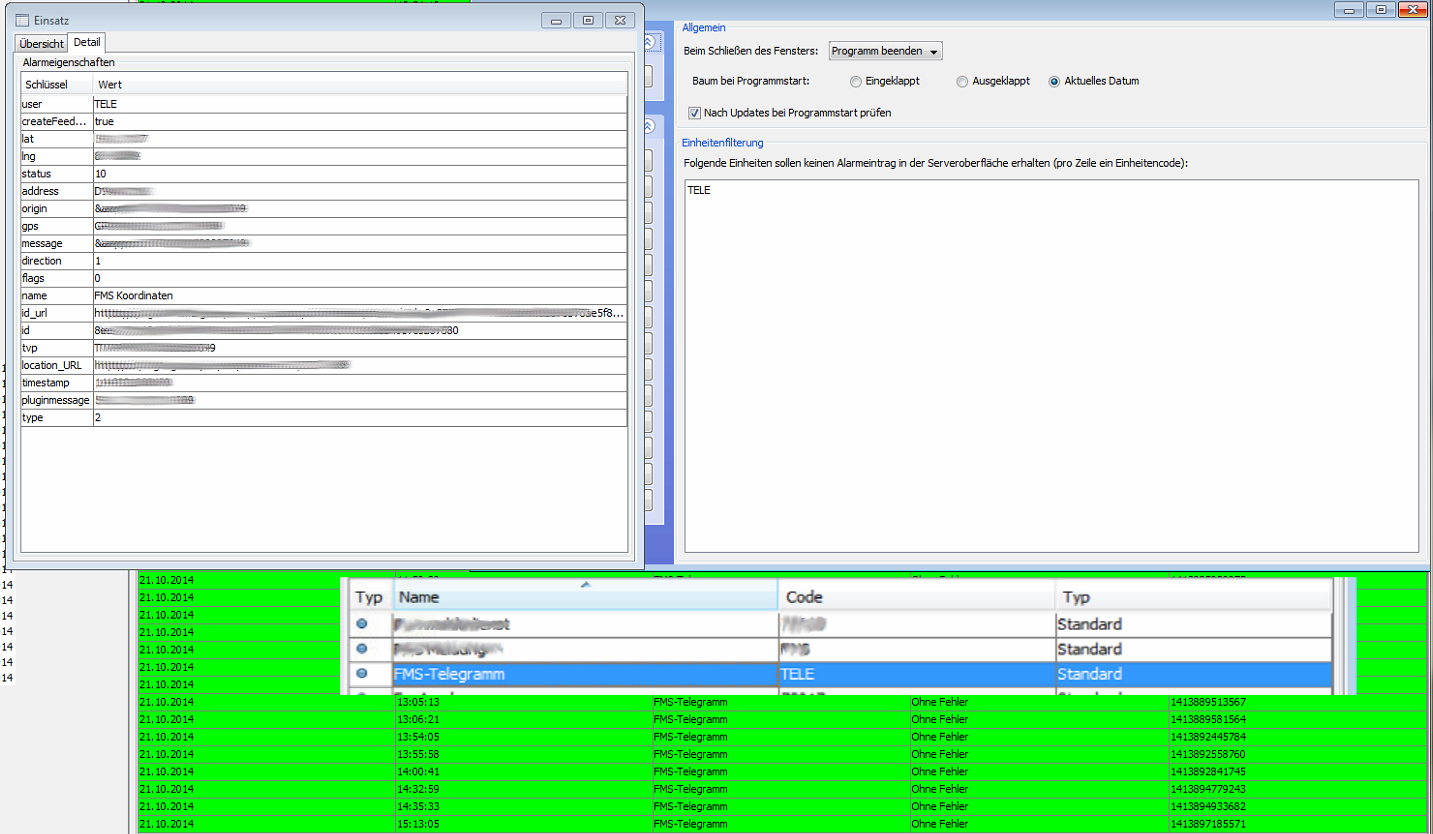Image resolution: width=1433 pixels, height=834 pixels.
Task: Uncheck Nach Updates bei Programmstart prüfen
Action: pos(695,113)
